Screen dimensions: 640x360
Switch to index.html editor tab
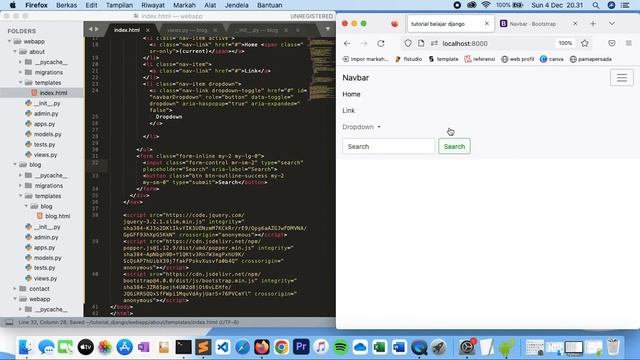(x=127, y=30)
